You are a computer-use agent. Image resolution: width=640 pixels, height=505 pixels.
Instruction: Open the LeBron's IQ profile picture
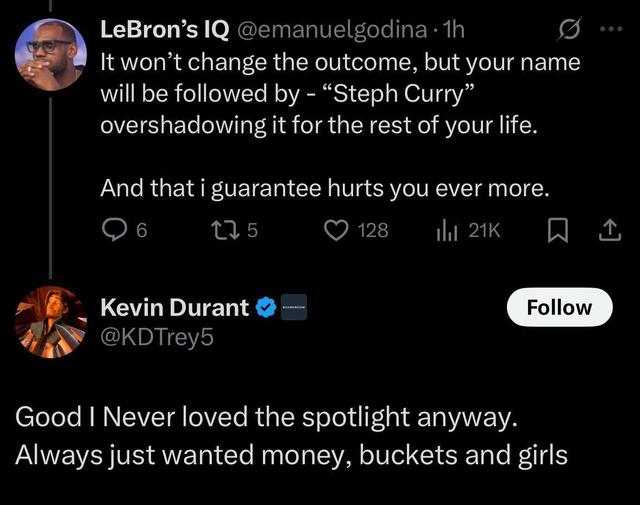[50, 53]
